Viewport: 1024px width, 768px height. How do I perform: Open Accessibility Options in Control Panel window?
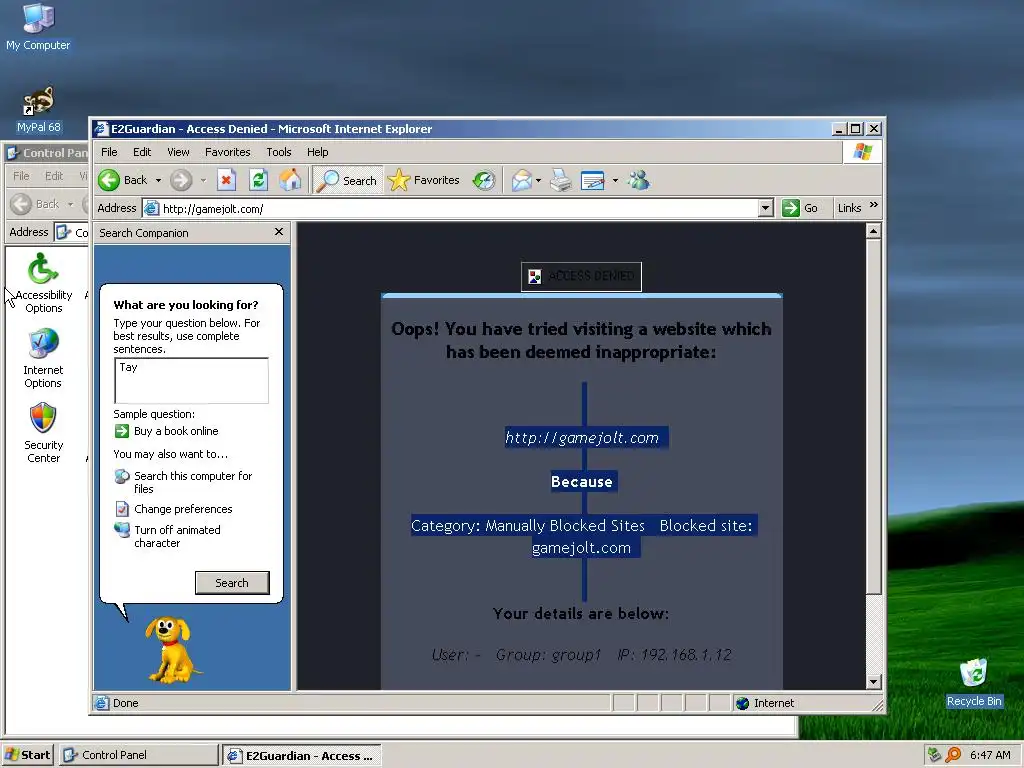pos(44,283)
